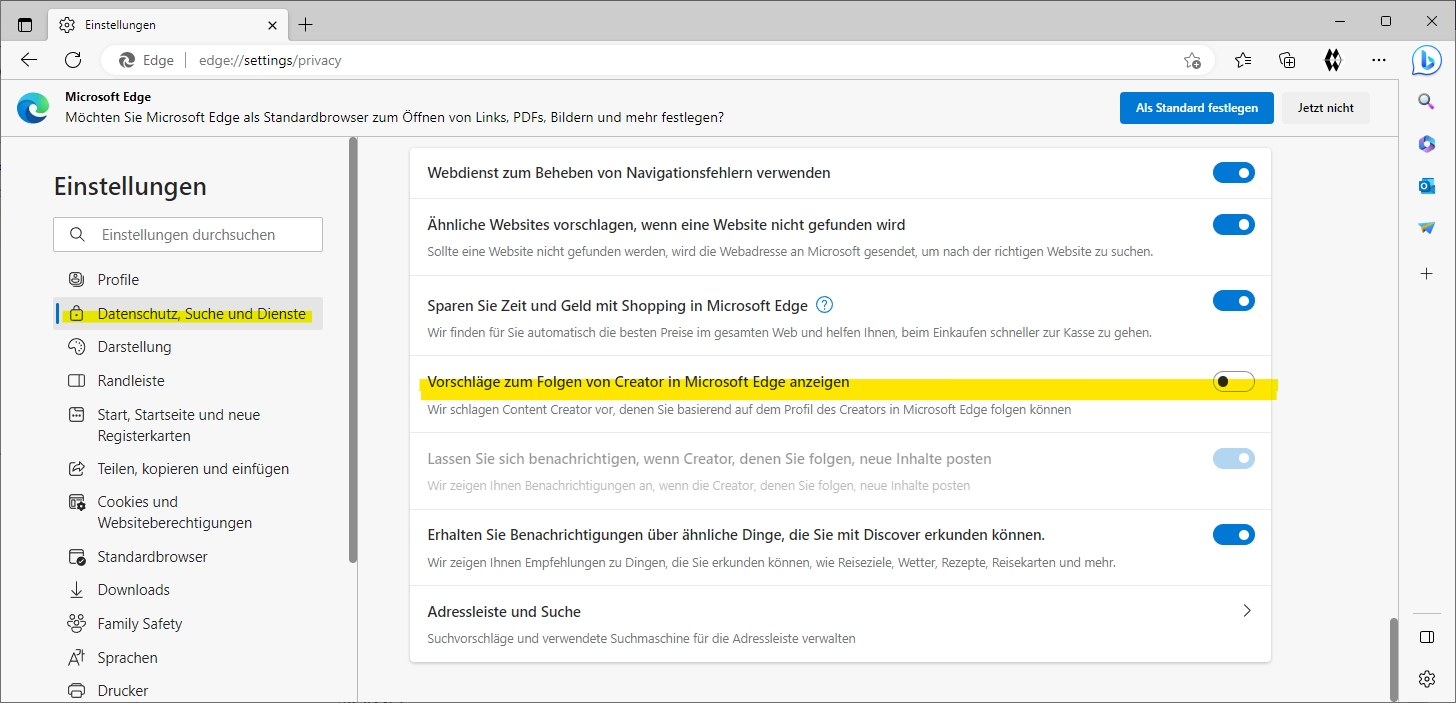Open Family Safety settings section
Viewport: 1456px width, 703px height.
189,624
